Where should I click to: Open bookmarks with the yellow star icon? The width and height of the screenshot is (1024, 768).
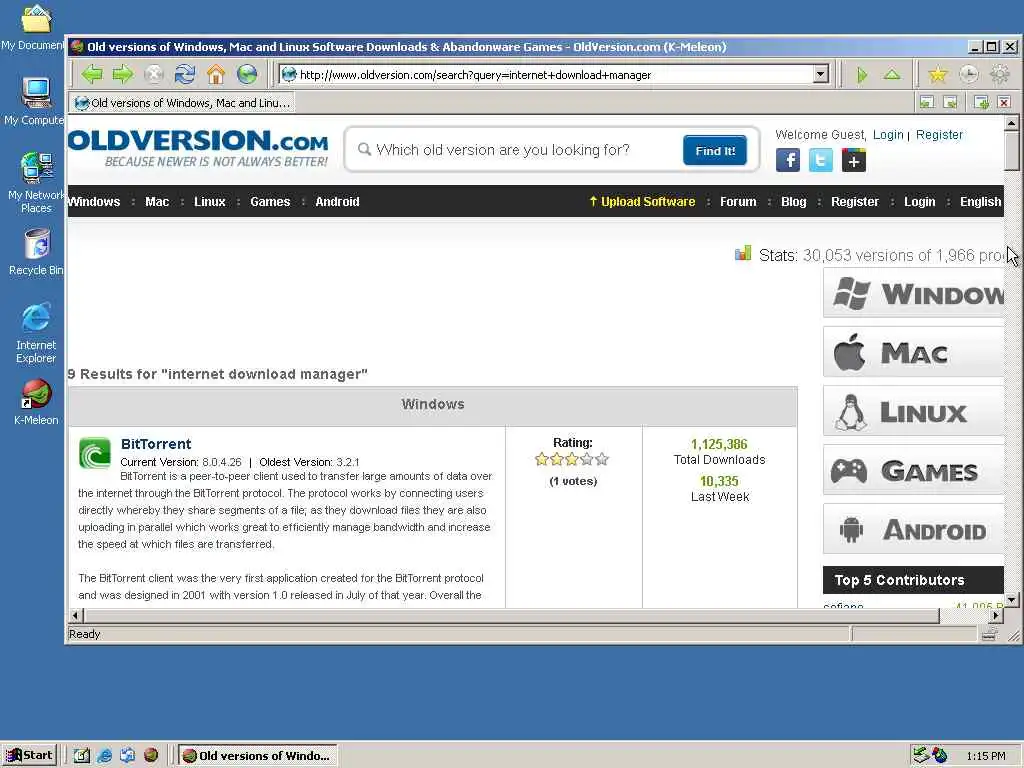938,74
